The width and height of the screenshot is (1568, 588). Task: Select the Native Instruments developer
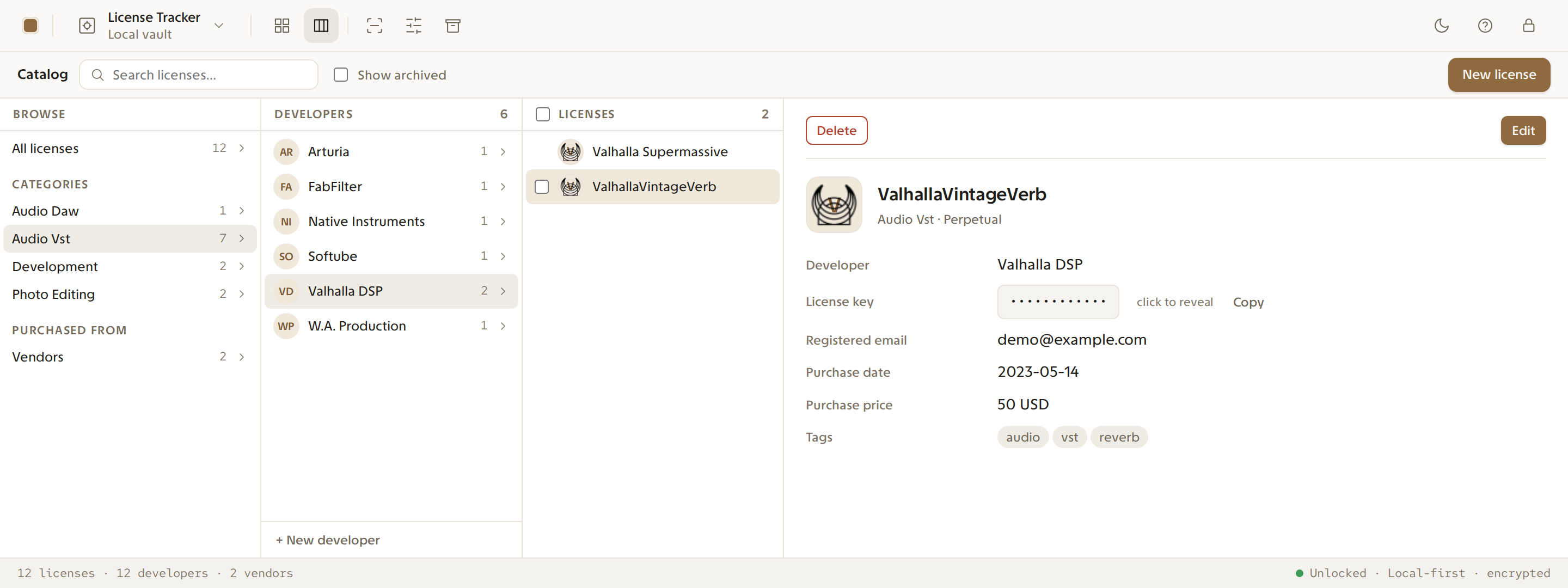pyautogui.click(x=391, y=222)
